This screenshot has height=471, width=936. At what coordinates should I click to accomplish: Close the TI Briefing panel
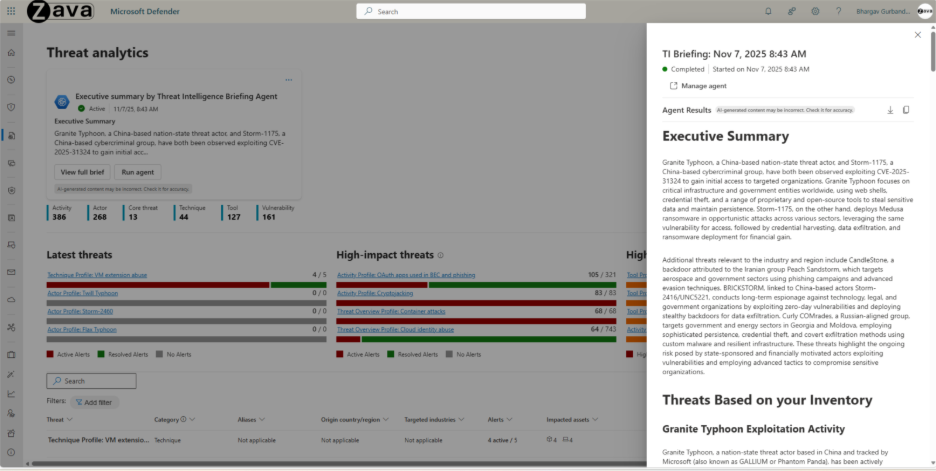click(x=918, y=35)
